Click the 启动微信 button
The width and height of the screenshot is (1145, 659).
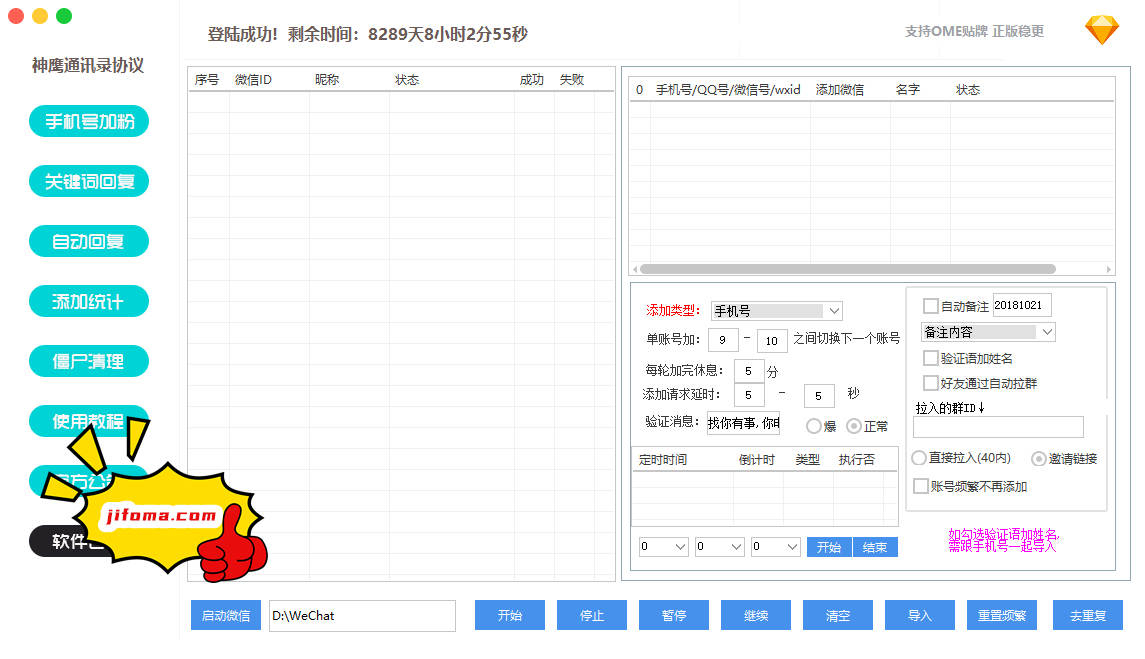coord(223,616)
